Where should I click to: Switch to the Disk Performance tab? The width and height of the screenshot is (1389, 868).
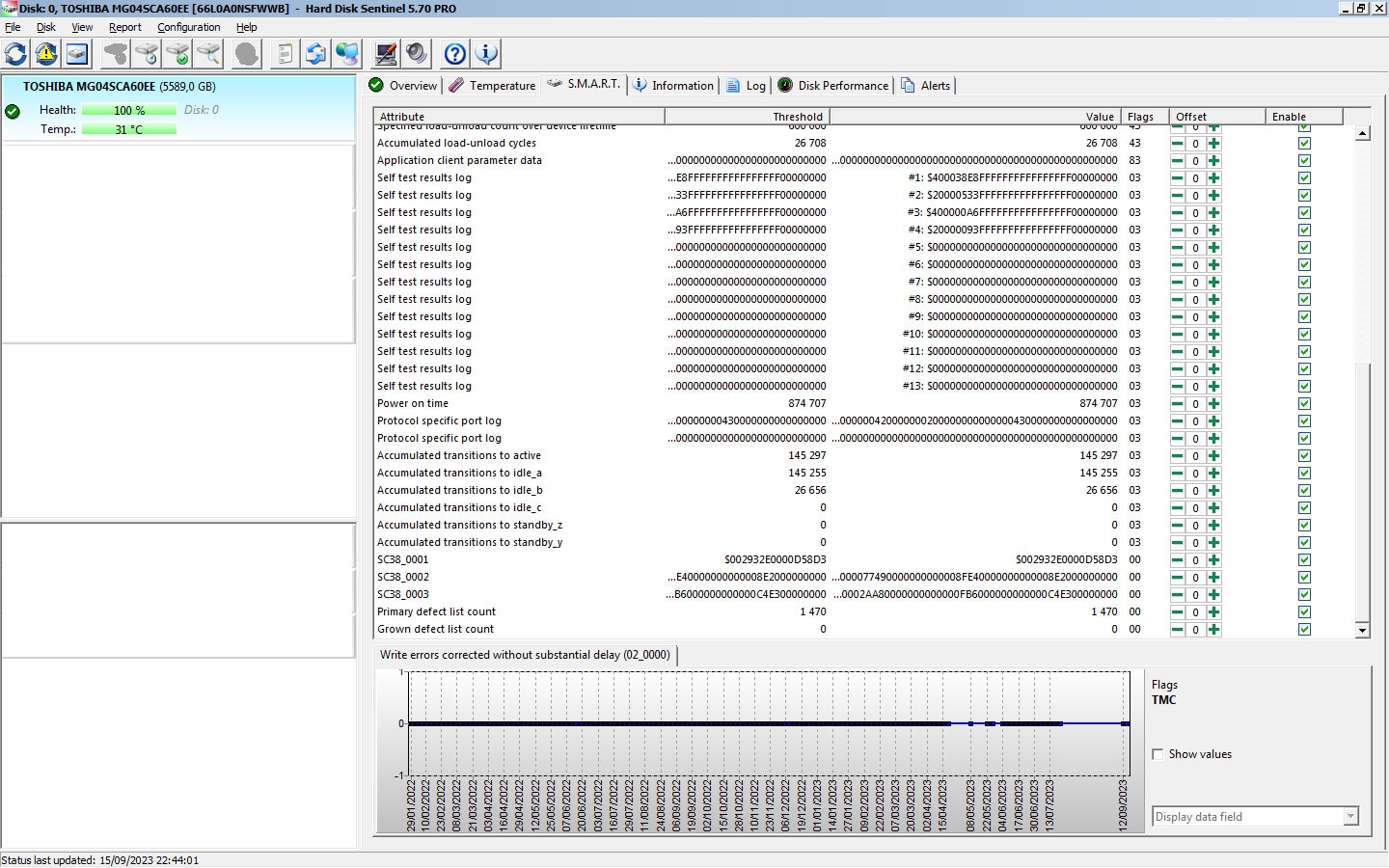(833, 86)
